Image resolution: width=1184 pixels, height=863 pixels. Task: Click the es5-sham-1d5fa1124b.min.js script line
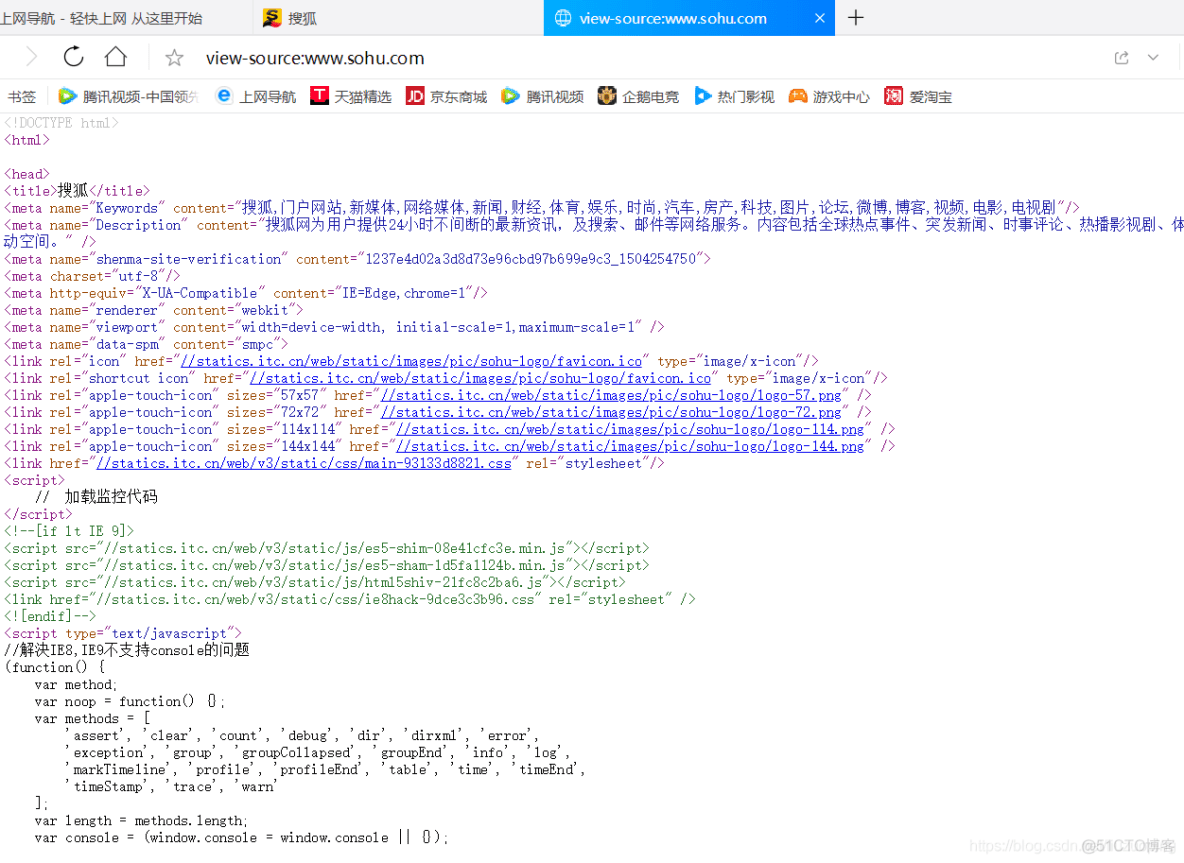tap(326, 566)
